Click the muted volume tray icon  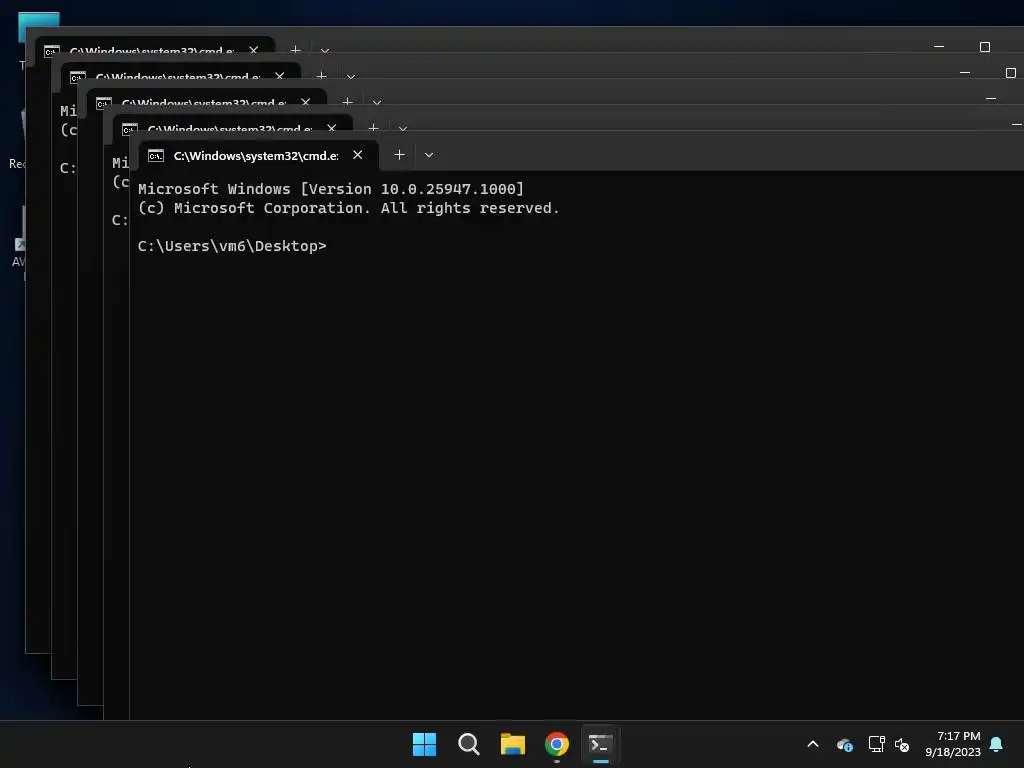click(902, 744)
